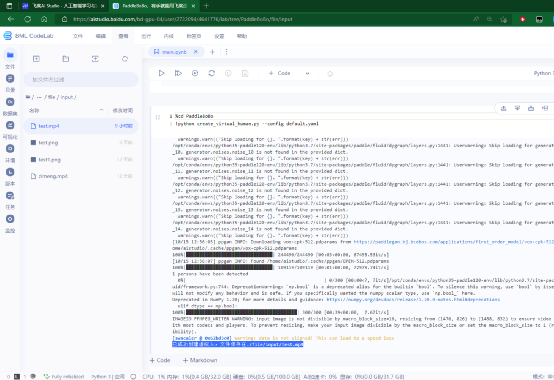
Task: Refresh the file browser list
Action: [125, 59]
